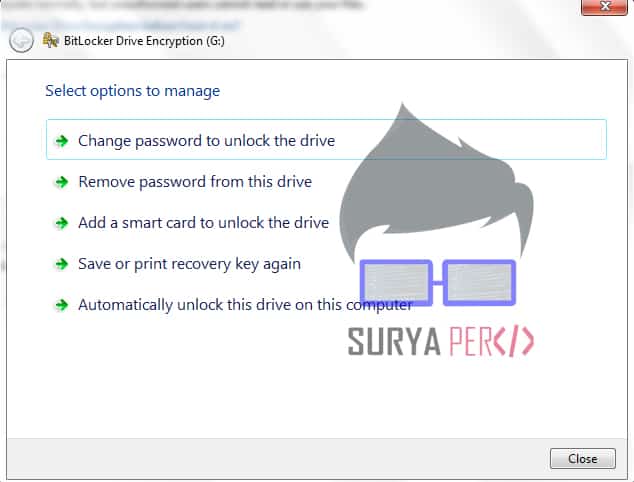Screen dimensions: 634x482
Task: Click the BitLocker Drive Encryption (G:) title text
Action: [144, 41]
